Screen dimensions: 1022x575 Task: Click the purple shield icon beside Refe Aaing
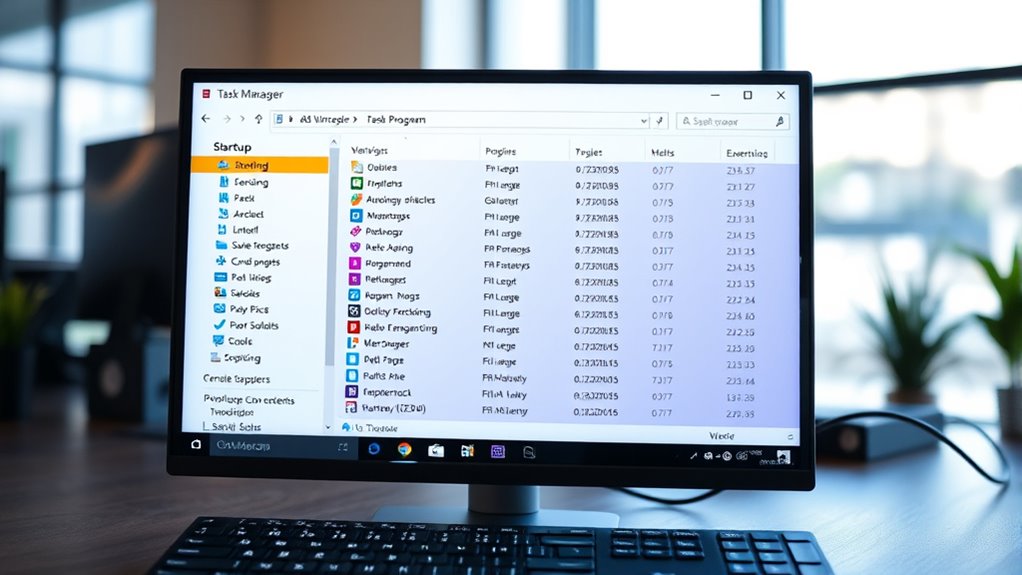355,248
